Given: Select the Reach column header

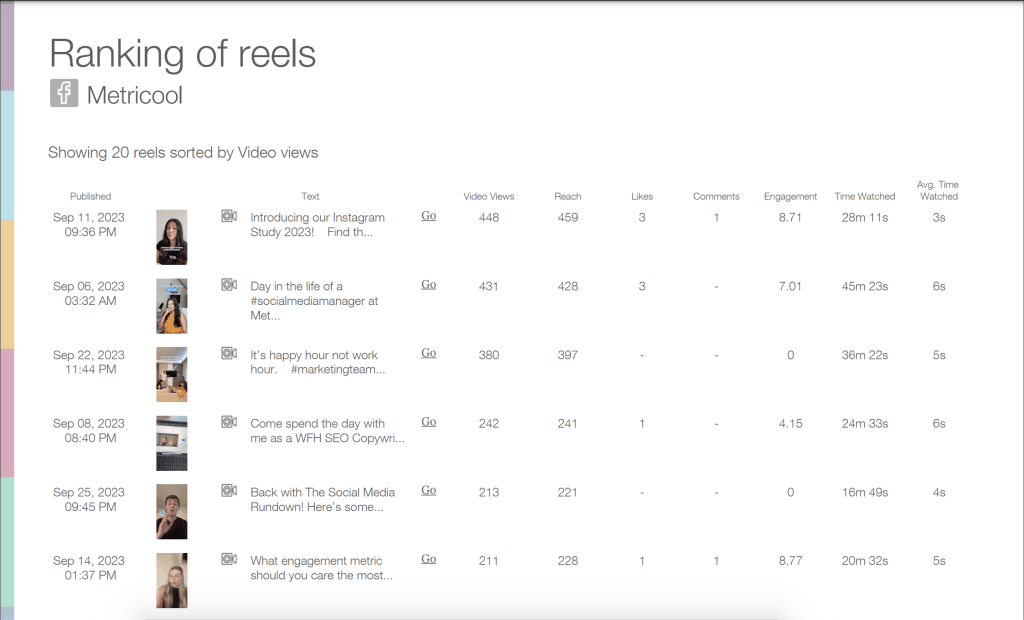Looking at the screenshot, I should click(x=567, y=197).
